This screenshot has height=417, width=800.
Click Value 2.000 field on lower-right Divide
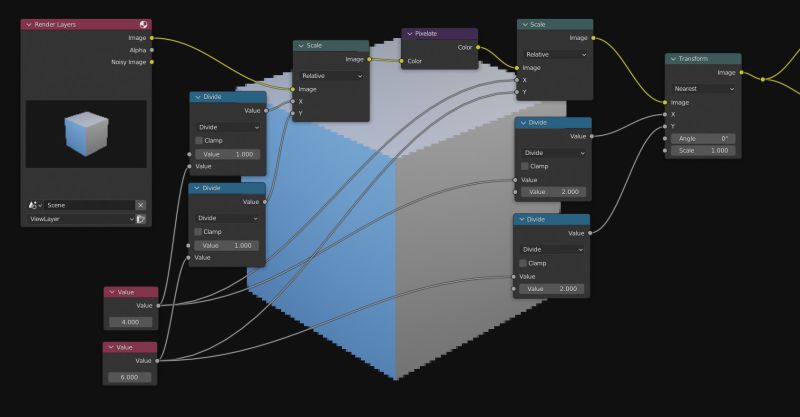tap(552, 289)
